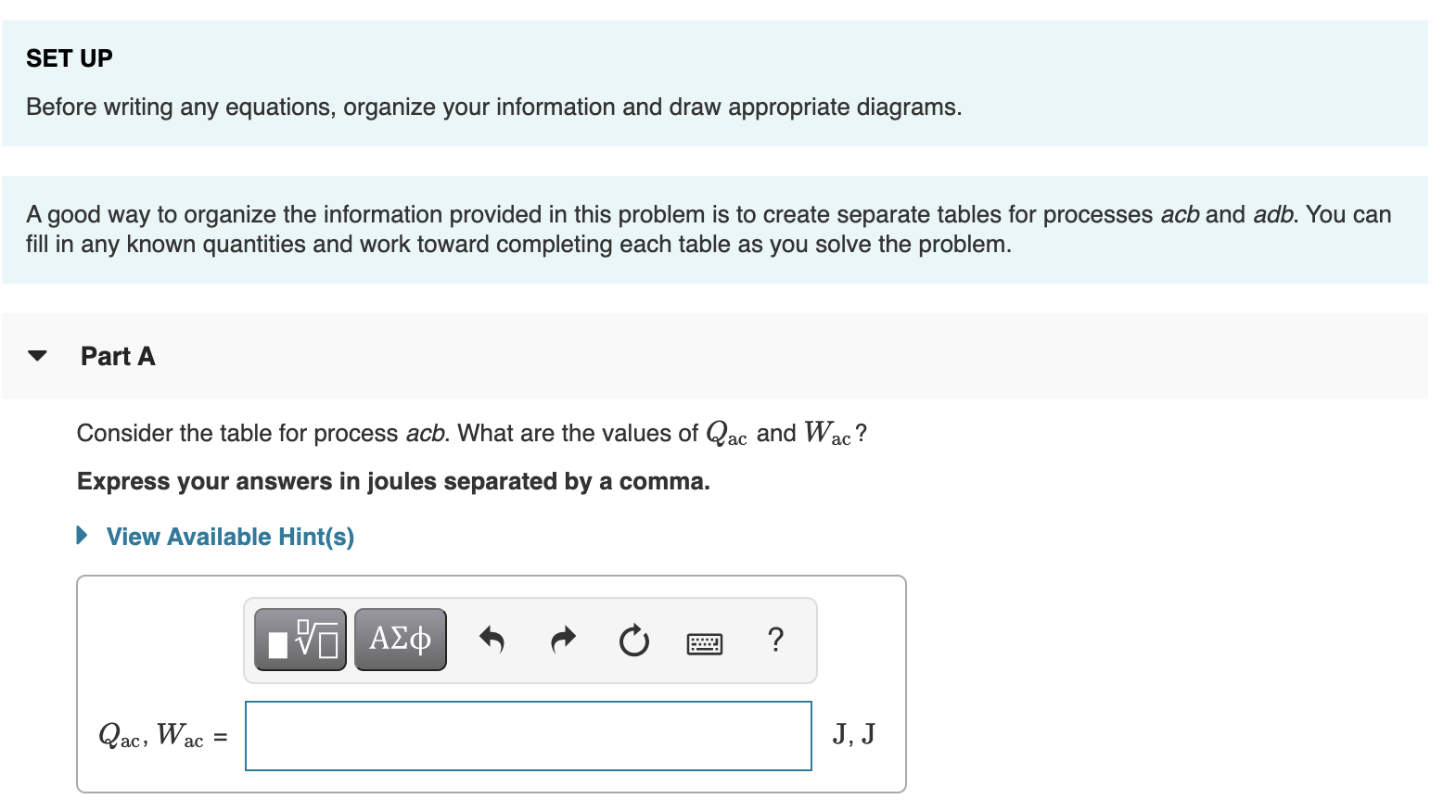1456x812 pixels.
Task: Reset the answer with circular arrow
Action: point(634,641)
